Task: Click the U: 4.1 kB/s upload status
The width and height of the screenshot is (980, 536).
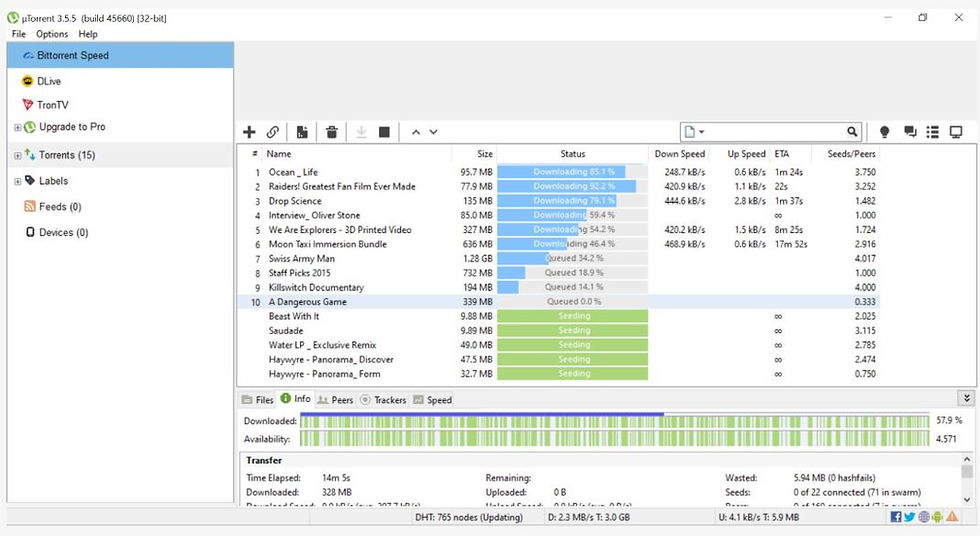Action: (759, 517)
